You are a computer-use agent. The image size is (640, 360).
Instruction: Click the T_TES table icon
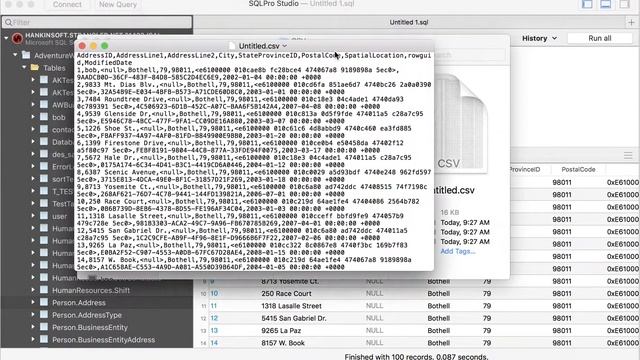click(44, 191)
